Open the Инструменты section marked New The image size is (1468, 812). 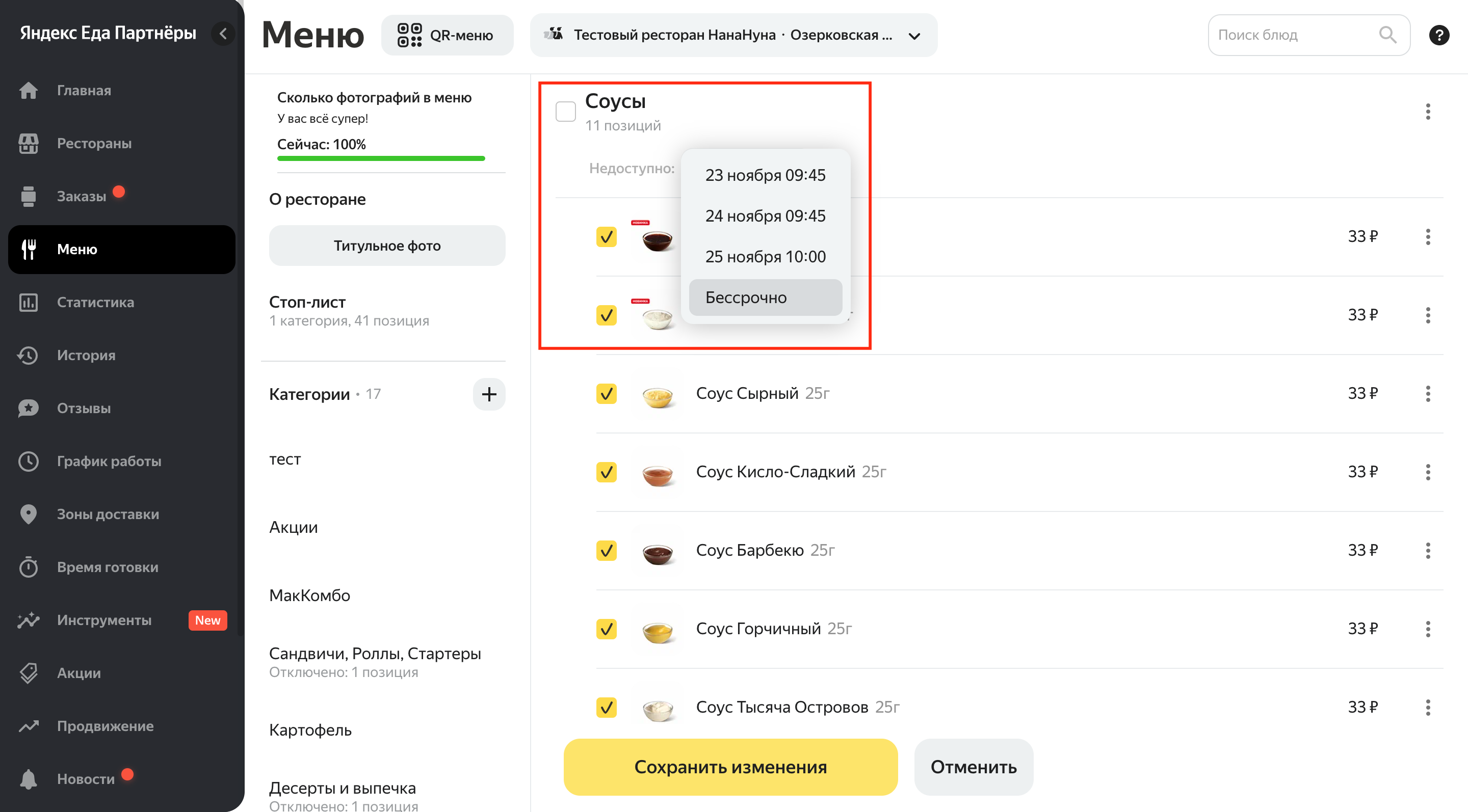[122, 620]
